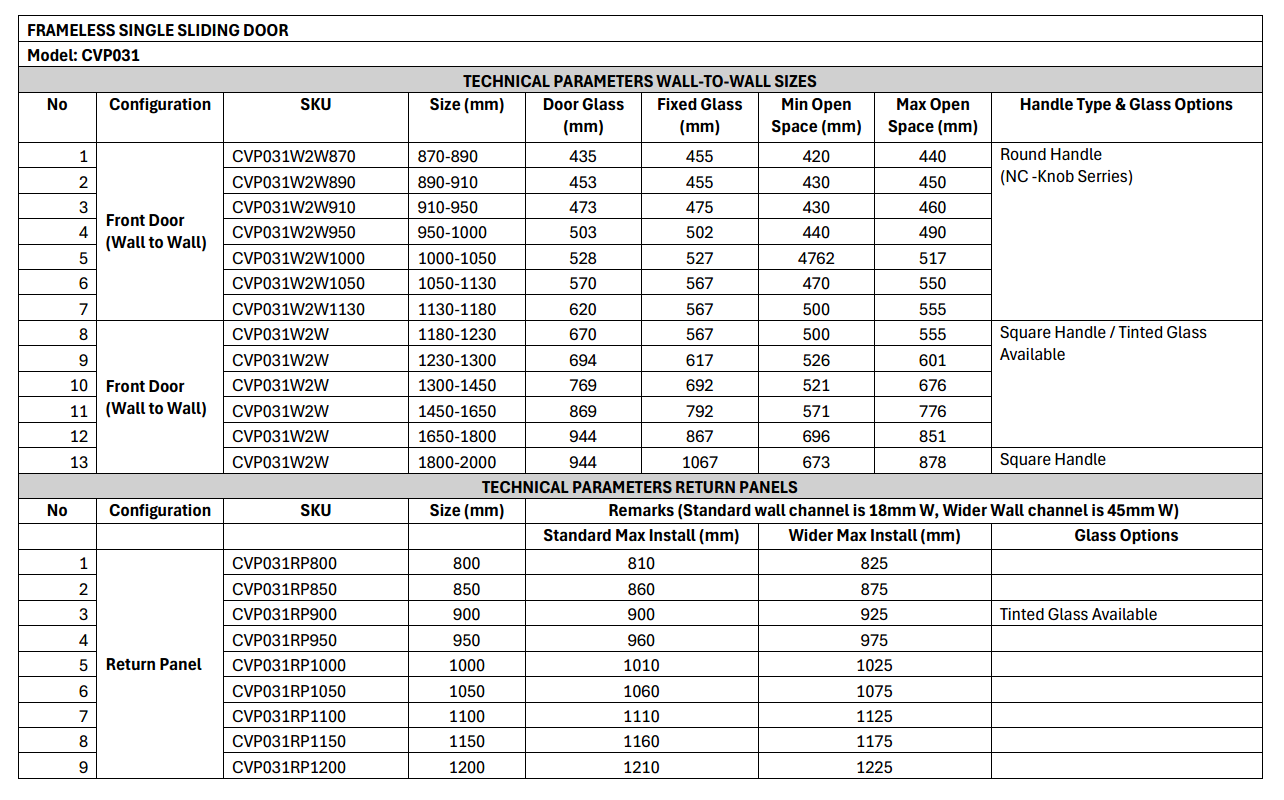Screen dimensions: 1284x800
Task: Select the Round Handle (NC -Knob Series) cell
Action: coord(1126,232)
